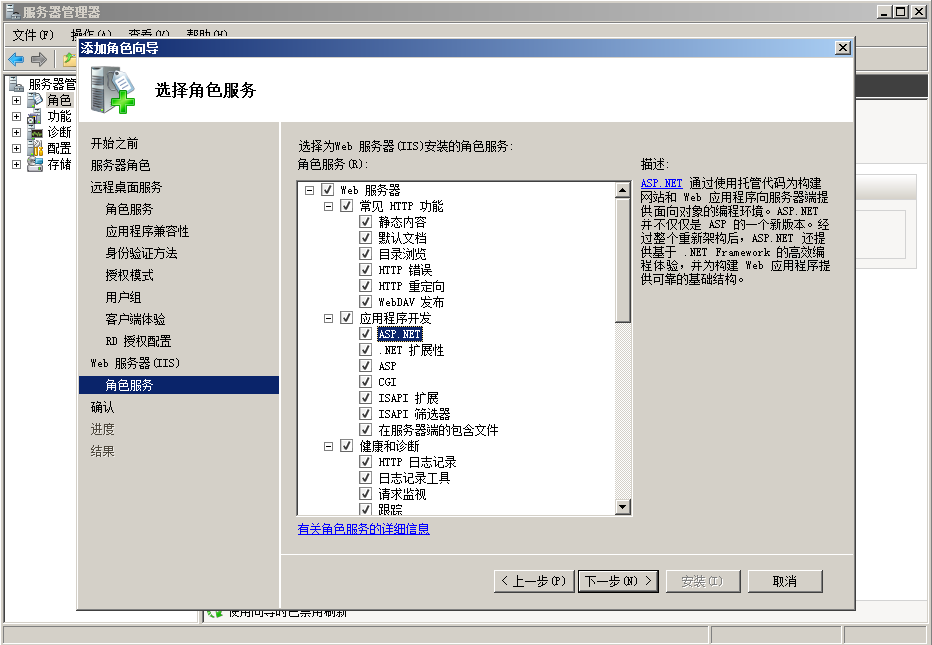Select HTTP 日志记录 row text
Image resolution: width=932 pixels, height=645 pixels.
pyautogui.click(x=417, y=462)
